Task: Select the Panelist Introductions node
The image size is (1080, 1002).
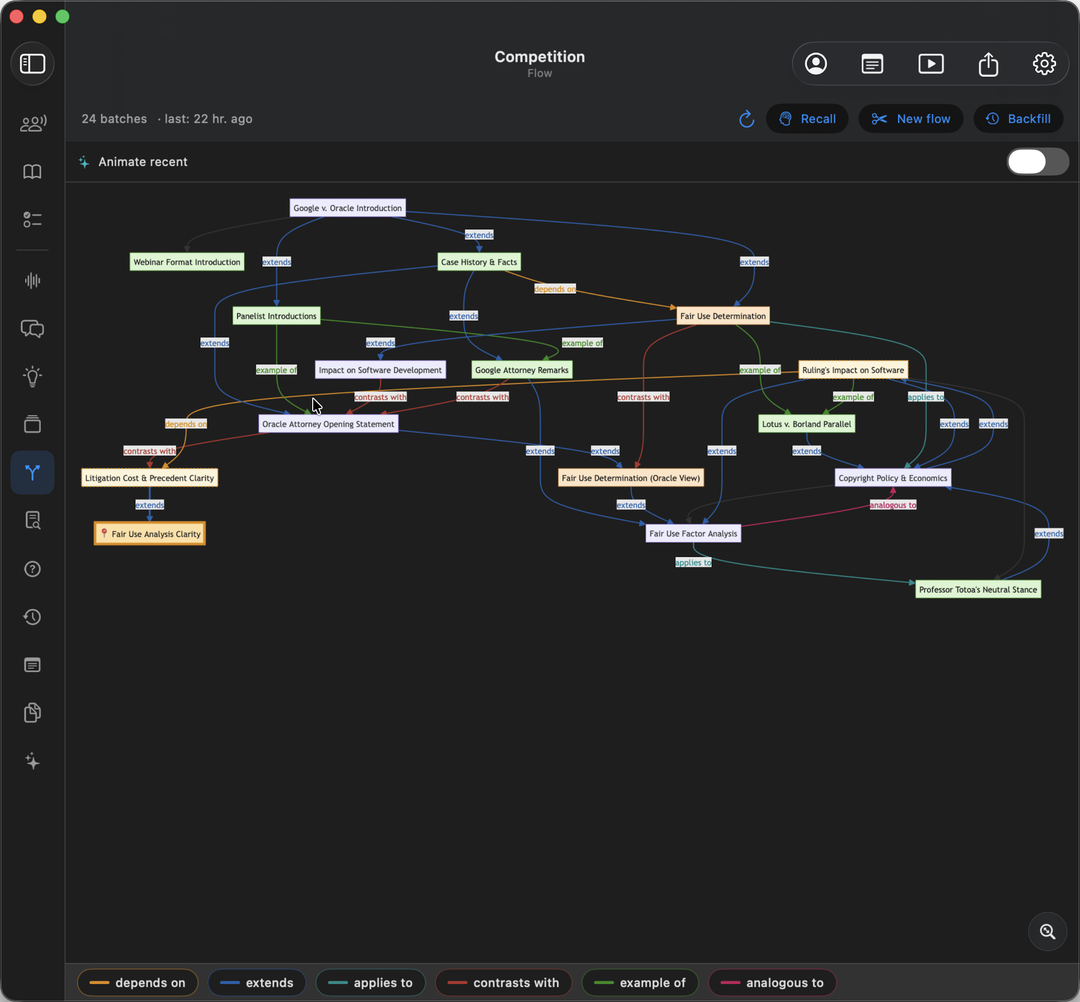Action: coord(276,316)
